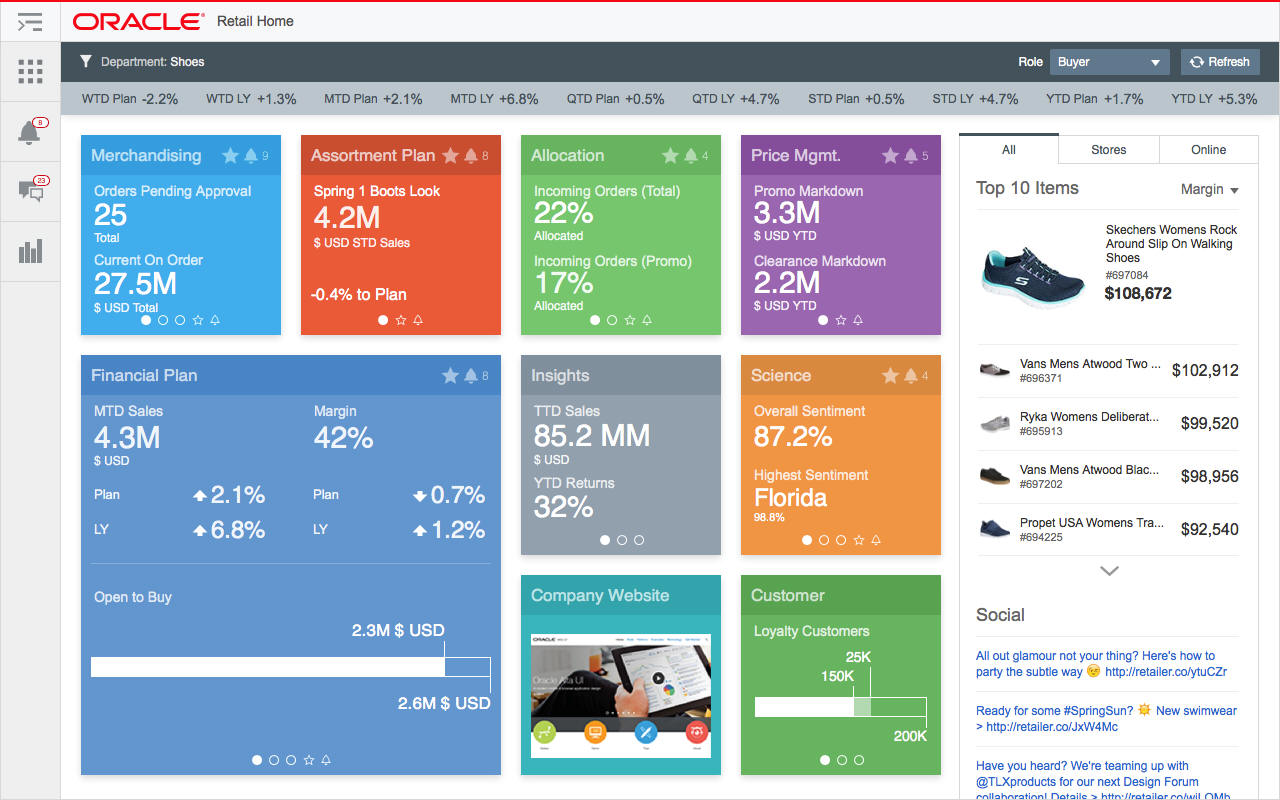Image resolution: width=1280 pixels, height=800 pixels.
Task: Open the app grid launcher icon
Action: click(30, 71)
